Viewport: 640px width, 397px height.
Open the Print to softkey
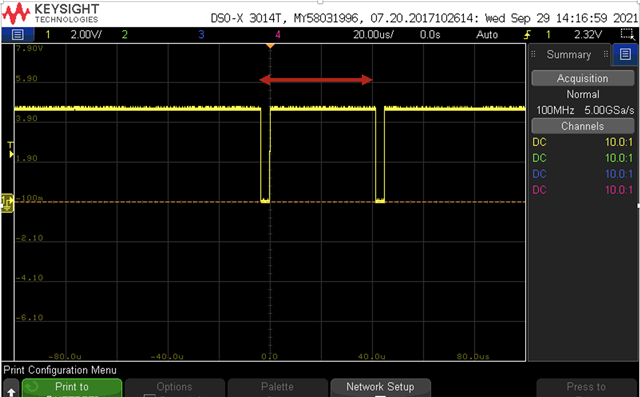click(x=72, y=388)
